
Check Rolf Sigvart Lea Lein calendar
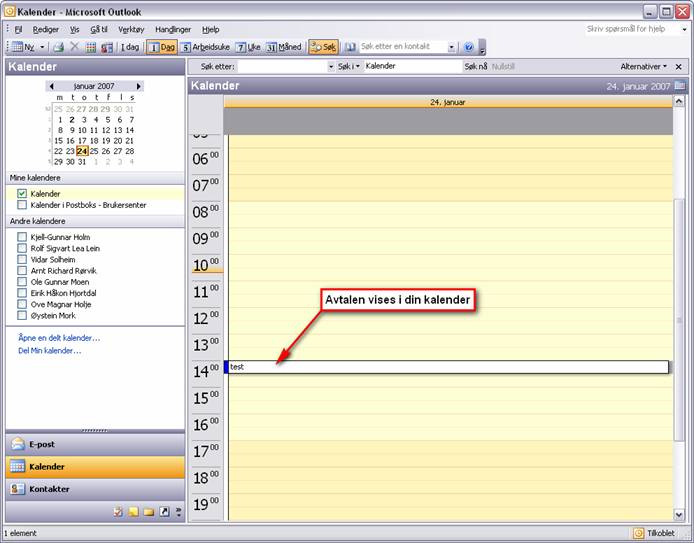tap(22, 248)
